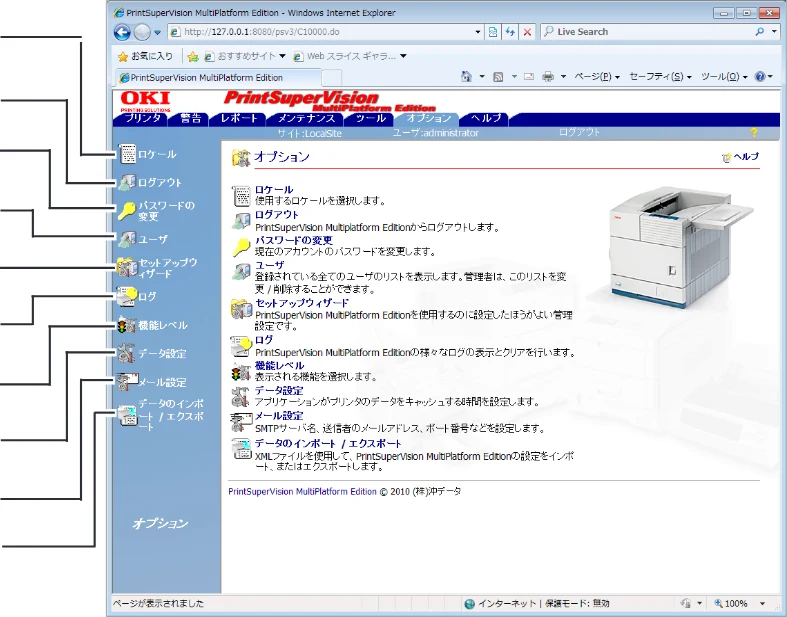Click the ログアウト link in the status strip
The width and height of the screenshot is (787, 617).
(579, 133)
